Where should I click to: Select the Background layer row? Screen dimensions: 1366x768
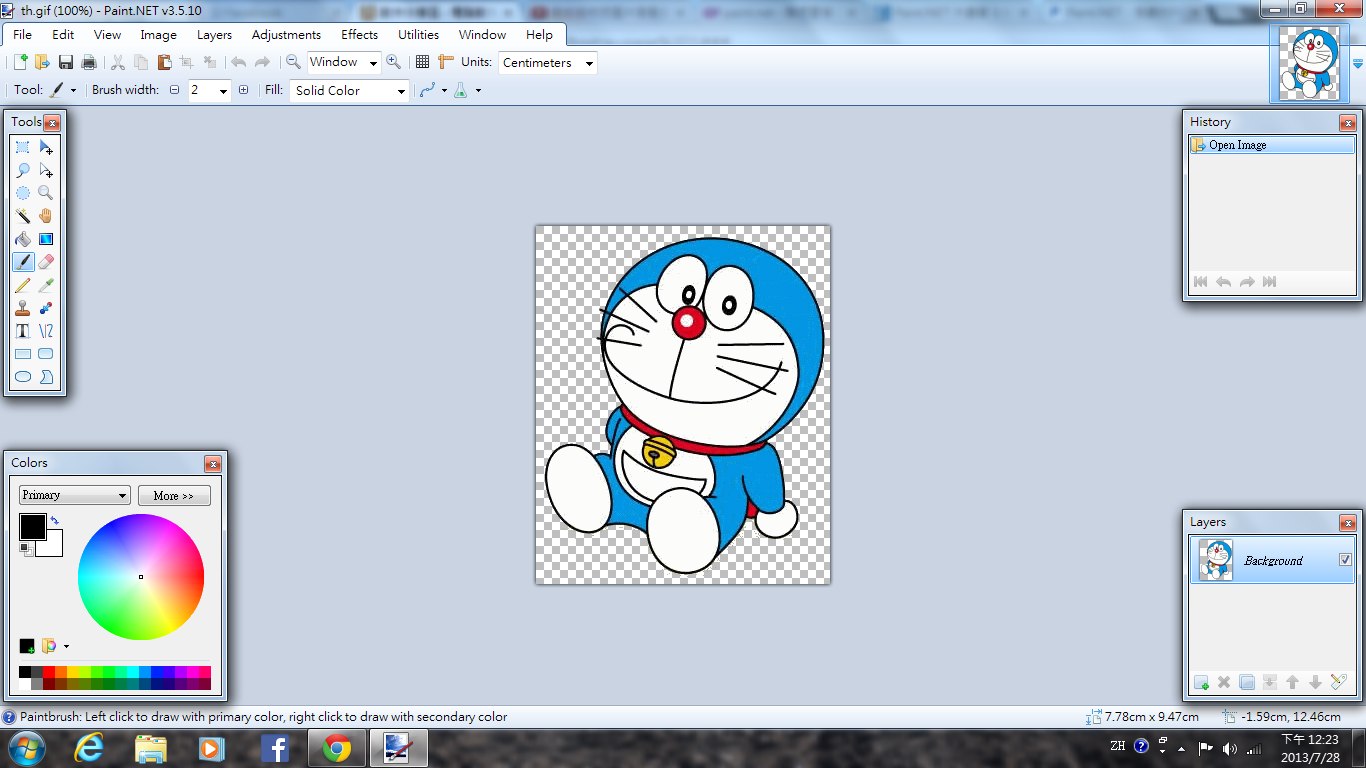tap(1272, 560)
